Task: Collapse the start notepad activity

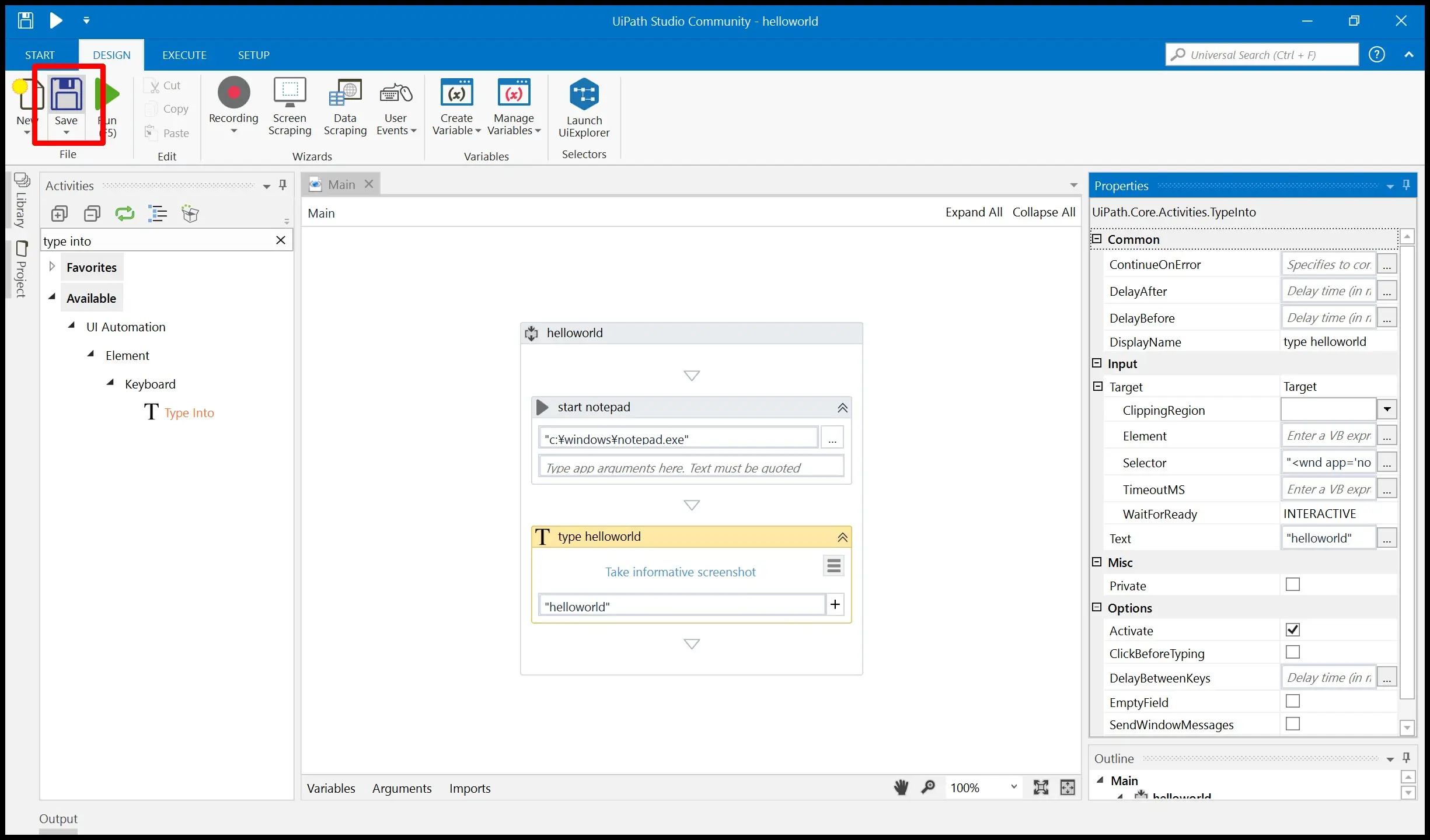Action: point(842,408)
